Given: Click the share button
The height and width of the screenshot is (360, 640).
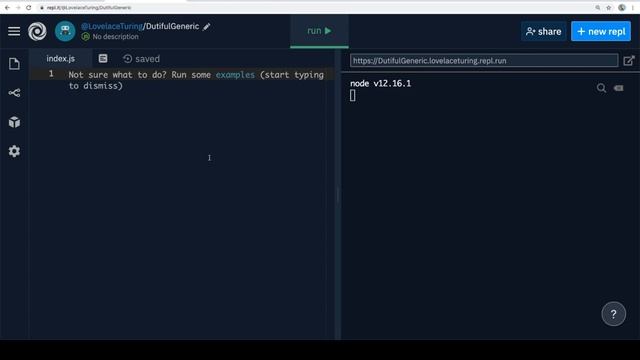Looking at the screenshot, I should (x=544, y=31).
